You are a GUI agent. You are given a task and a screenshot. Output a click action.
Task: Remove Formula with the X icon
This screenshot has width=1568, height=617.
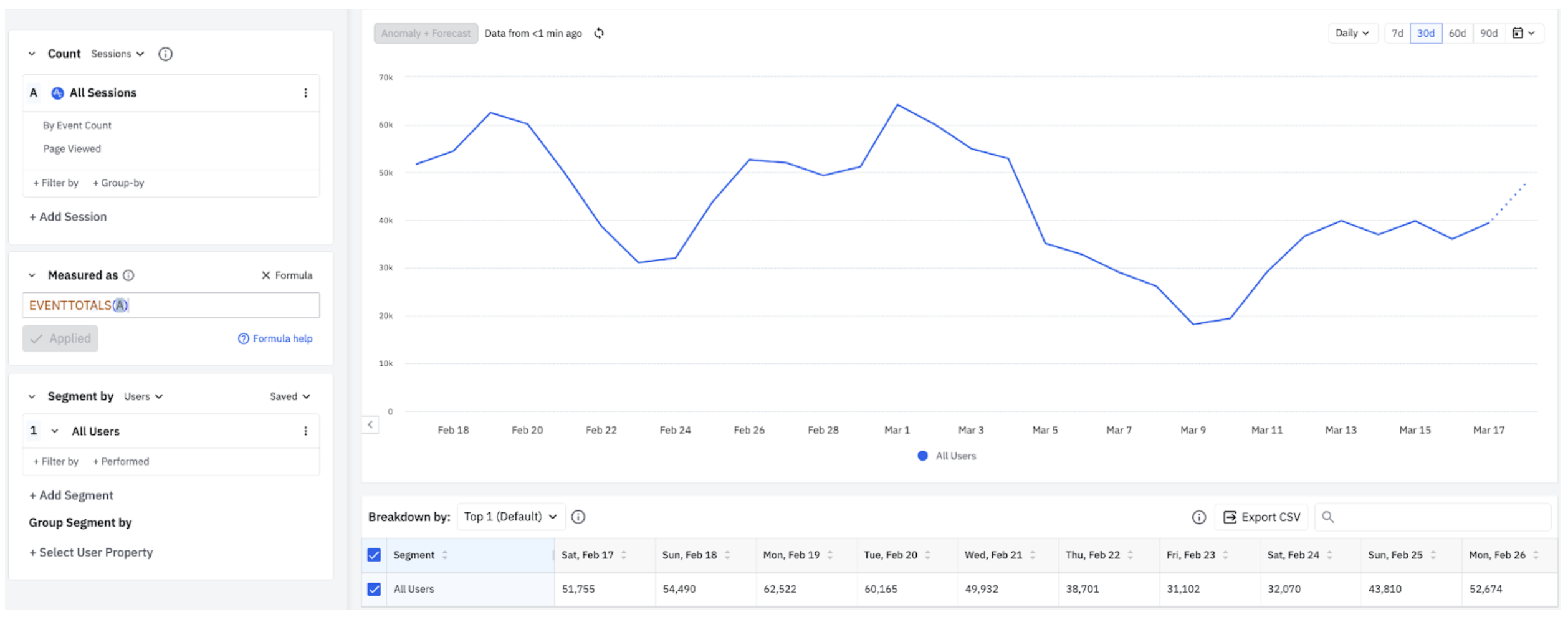click(265, 275)
